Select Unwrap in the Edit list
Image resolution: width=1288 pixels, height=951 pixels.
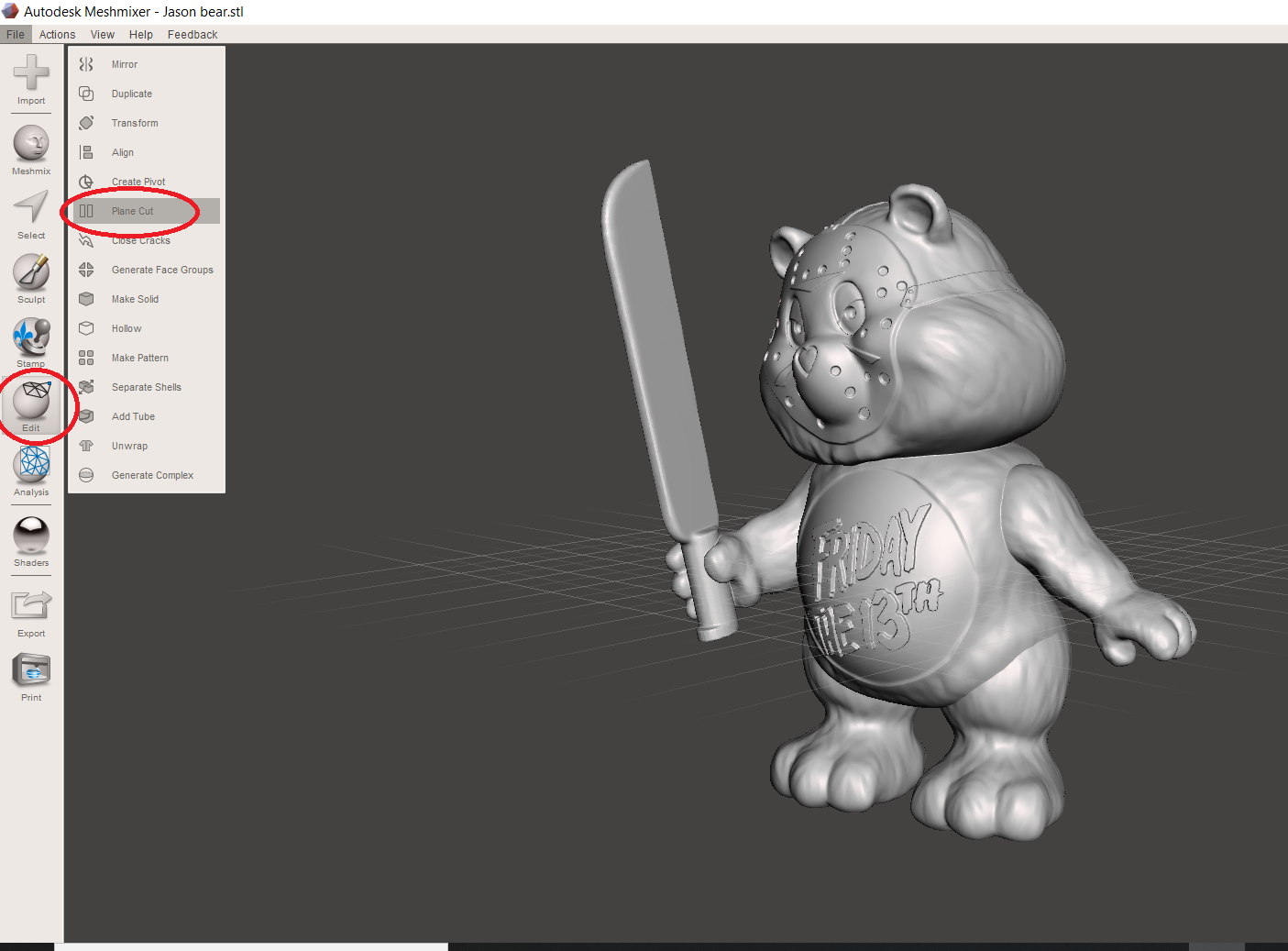click(147, 446)
